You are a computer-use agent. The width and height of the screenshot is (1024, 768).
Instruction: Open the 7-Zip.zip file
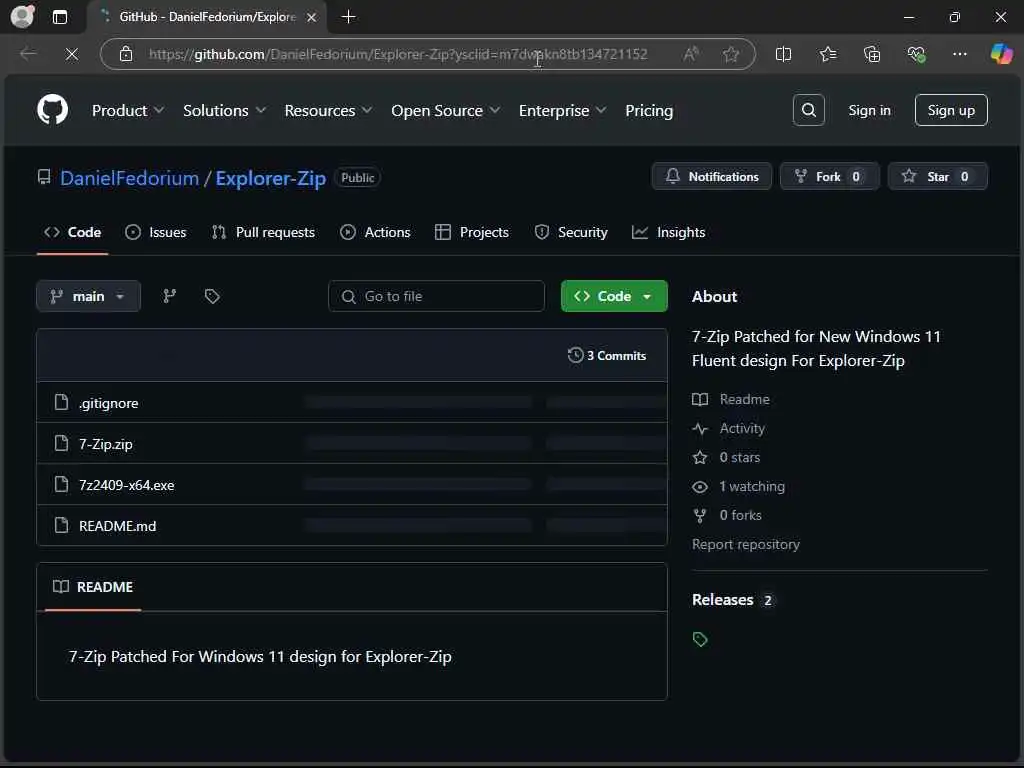[x=106, y=444]
